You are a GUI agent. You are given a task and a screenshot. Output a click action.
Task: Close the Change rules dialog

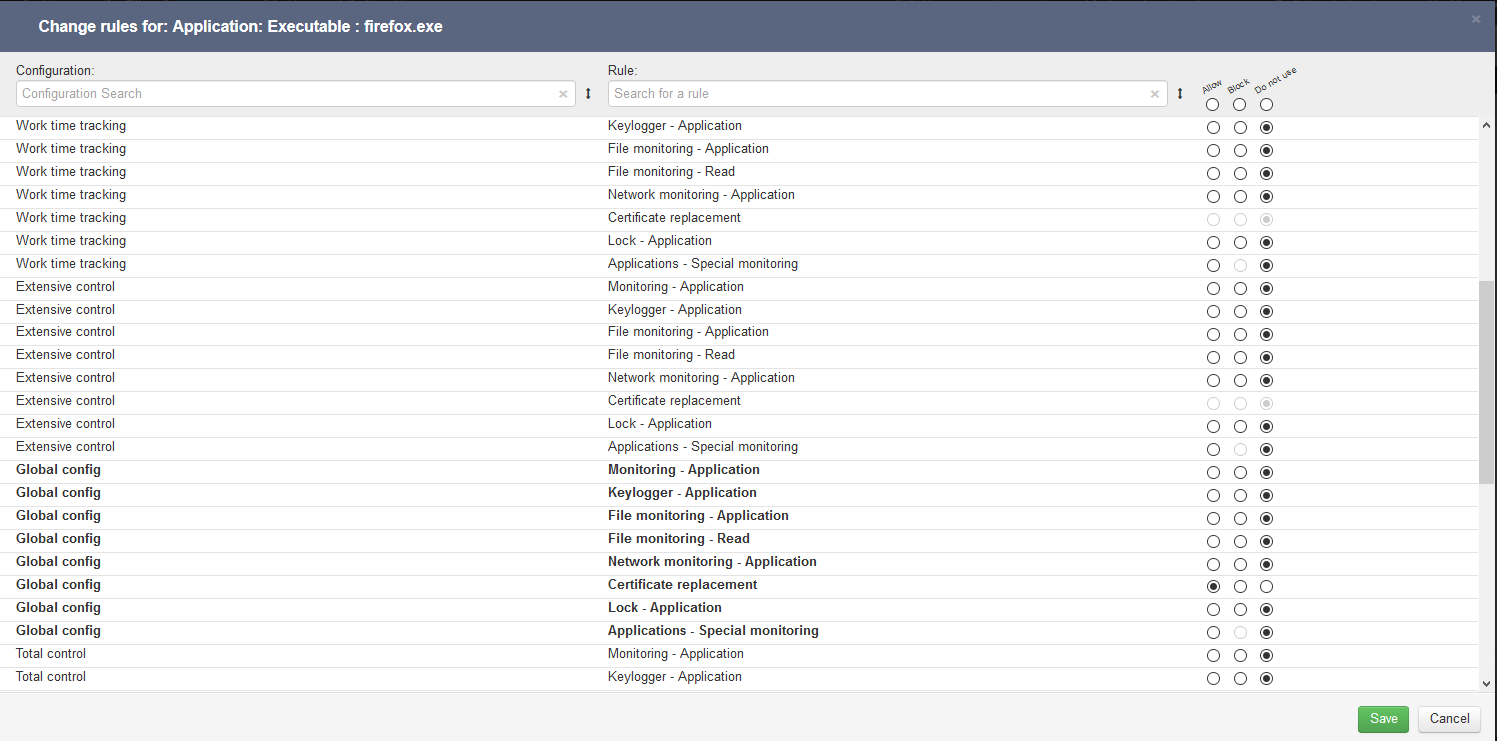(1476, 19)
